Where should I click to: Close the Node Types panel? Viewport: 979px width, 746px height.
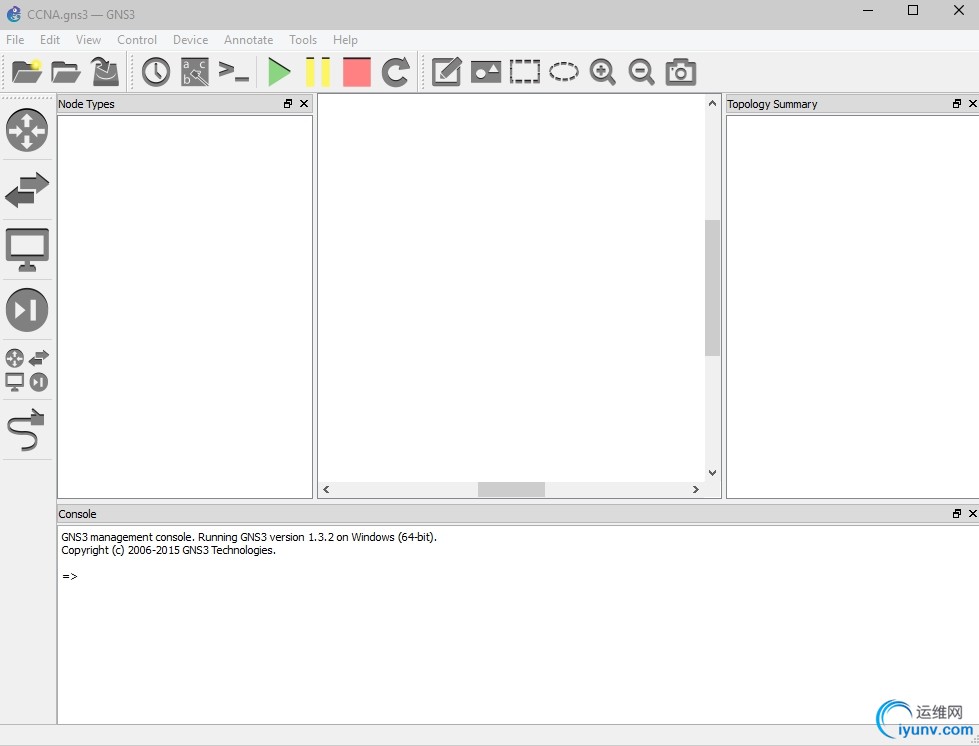(x=304, y=104)
